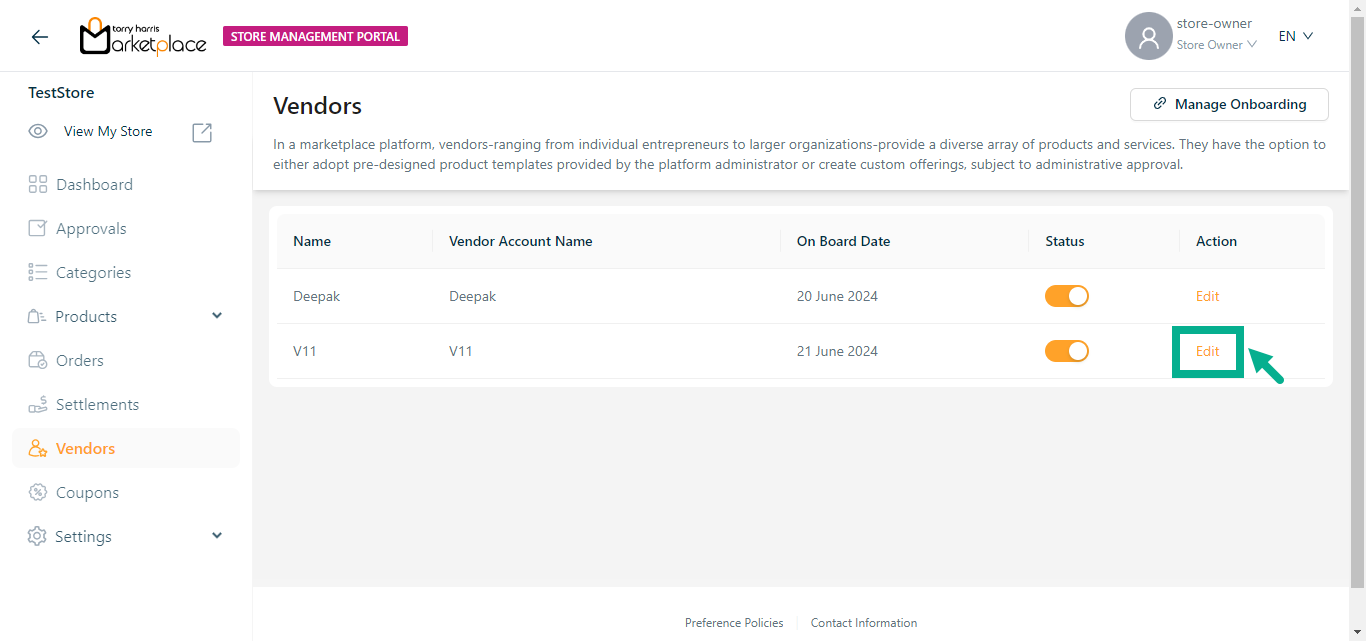Viewport: 1366px width, 641px height.
Task: Click the store-owner avatar icon
Action: pos(1148,37)
